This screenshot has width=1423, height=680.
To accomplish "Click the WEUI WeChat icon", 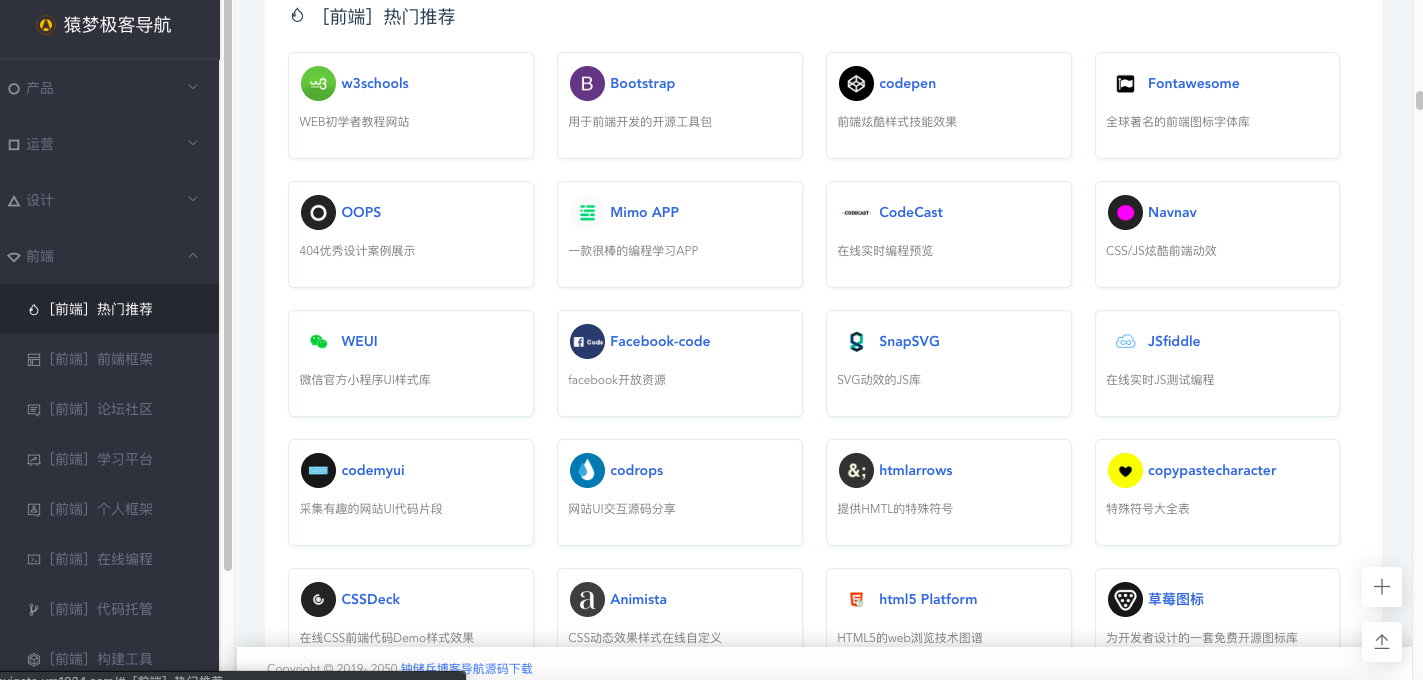I will click(318, 342).
